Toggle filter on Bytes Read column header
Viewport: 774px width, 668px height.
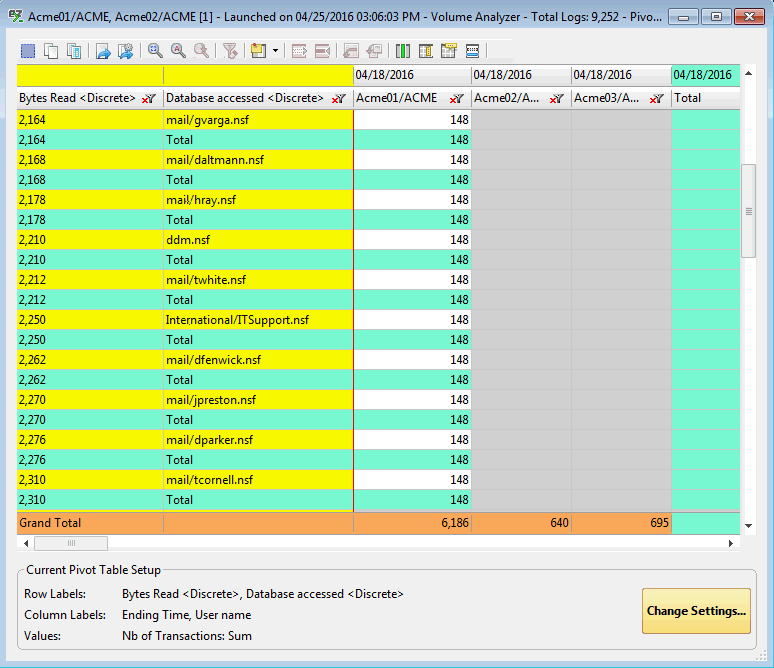click(149, 99)
